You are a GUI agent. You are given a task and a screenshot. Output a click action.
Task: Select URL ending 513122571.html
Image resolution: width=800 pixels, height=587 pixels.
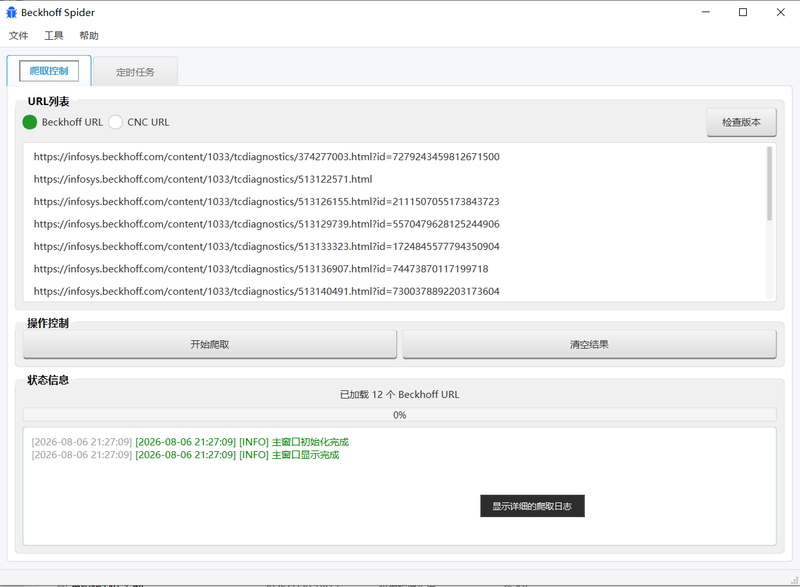point(203,179)
